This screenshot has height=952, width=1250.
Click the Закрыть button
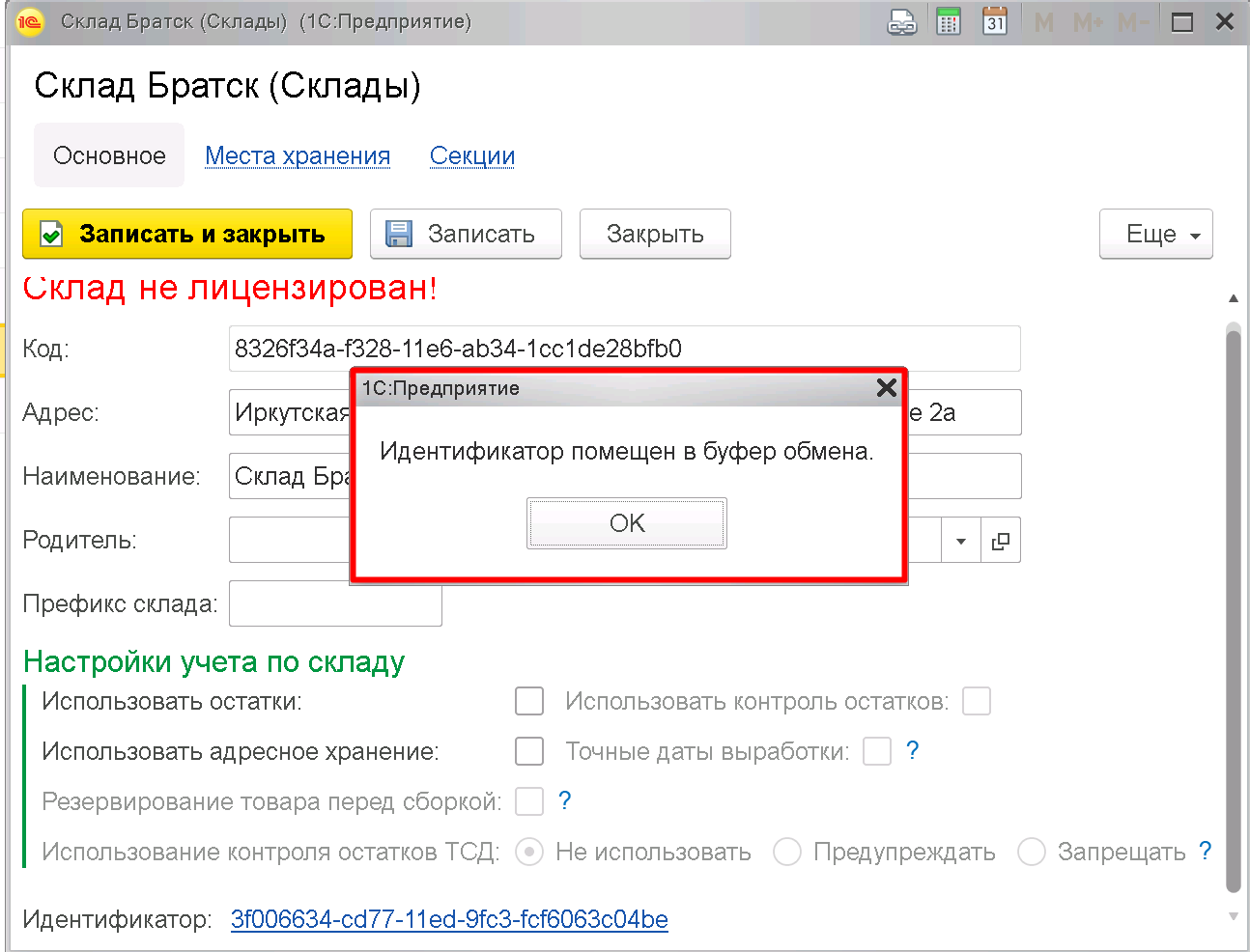tap(655, 234)
